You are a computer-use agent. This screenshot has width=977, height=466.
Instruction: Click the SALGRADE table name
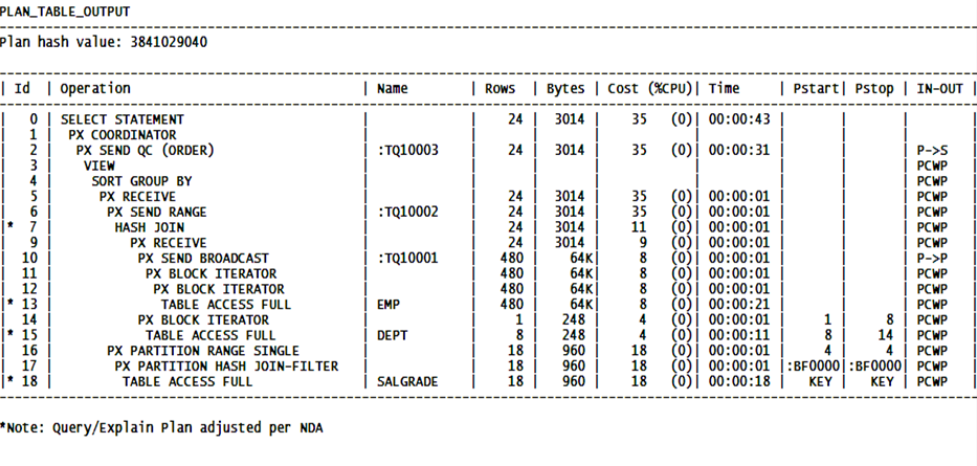(x=407, y=381)
